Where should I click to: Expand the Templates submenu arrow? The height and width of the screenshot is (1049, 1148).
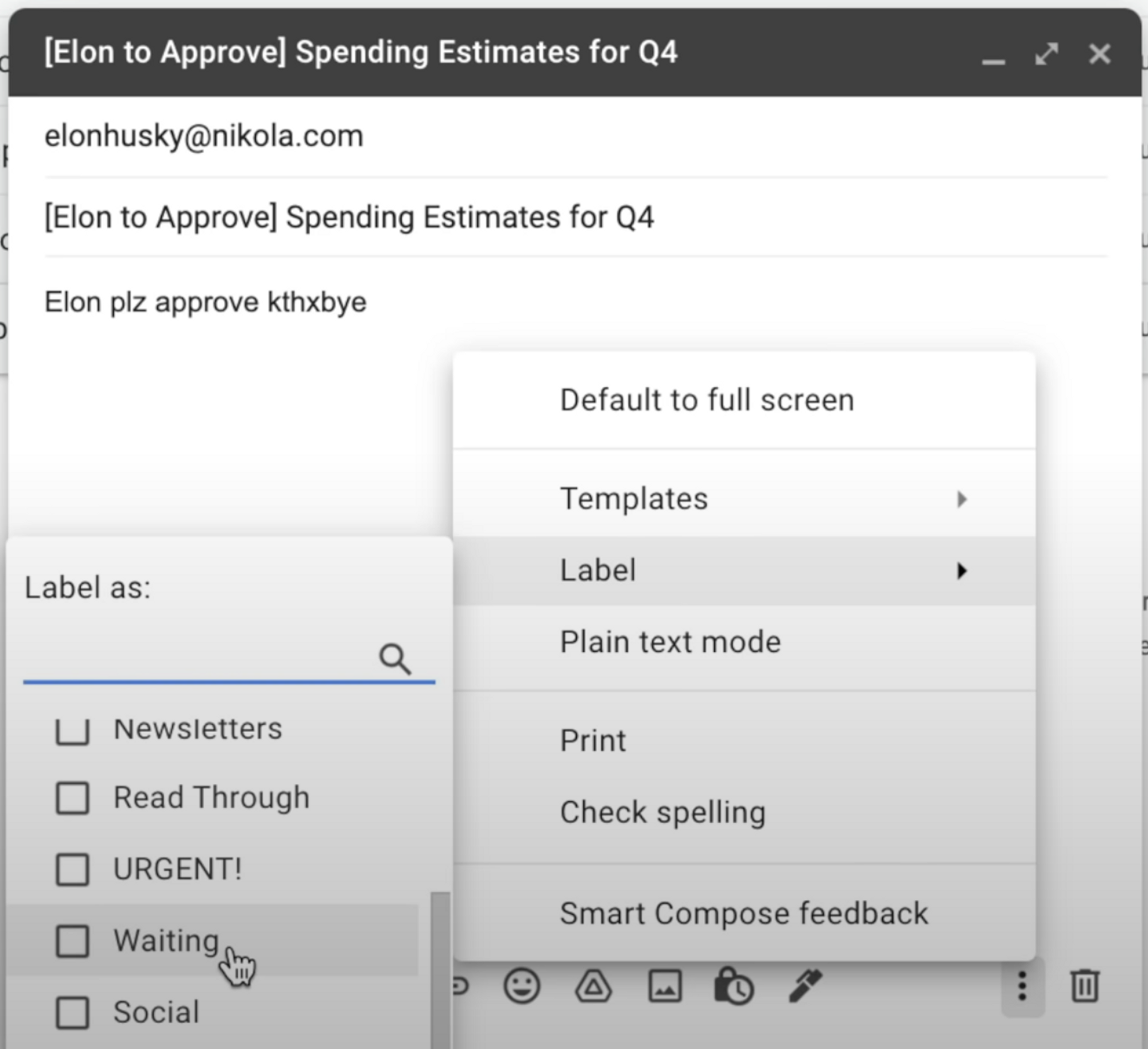962,499
